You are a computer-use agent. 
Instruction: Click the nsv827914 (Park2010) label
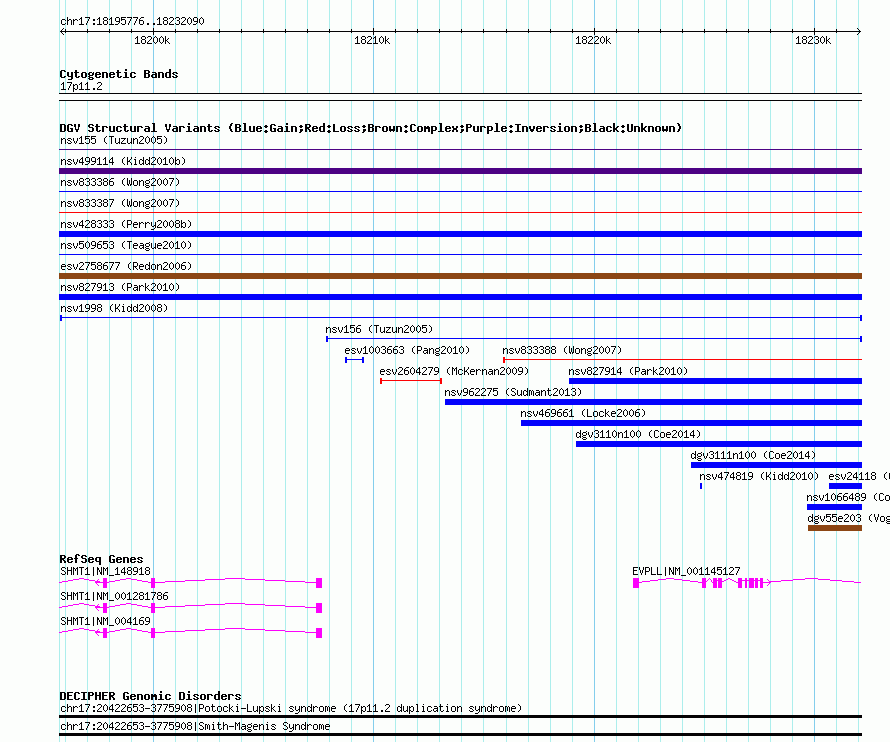click(x=628, y=371)
